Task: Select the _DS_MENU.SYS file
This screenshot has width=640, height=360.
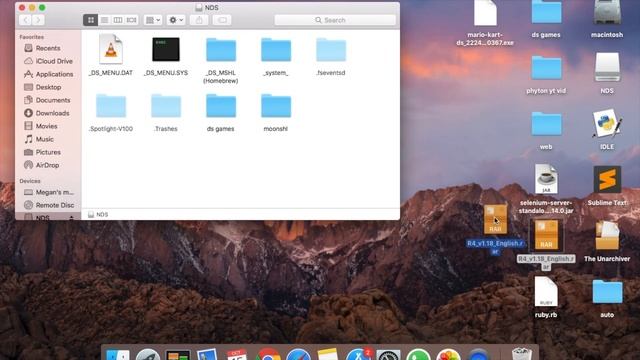Action: pos(166,55)
